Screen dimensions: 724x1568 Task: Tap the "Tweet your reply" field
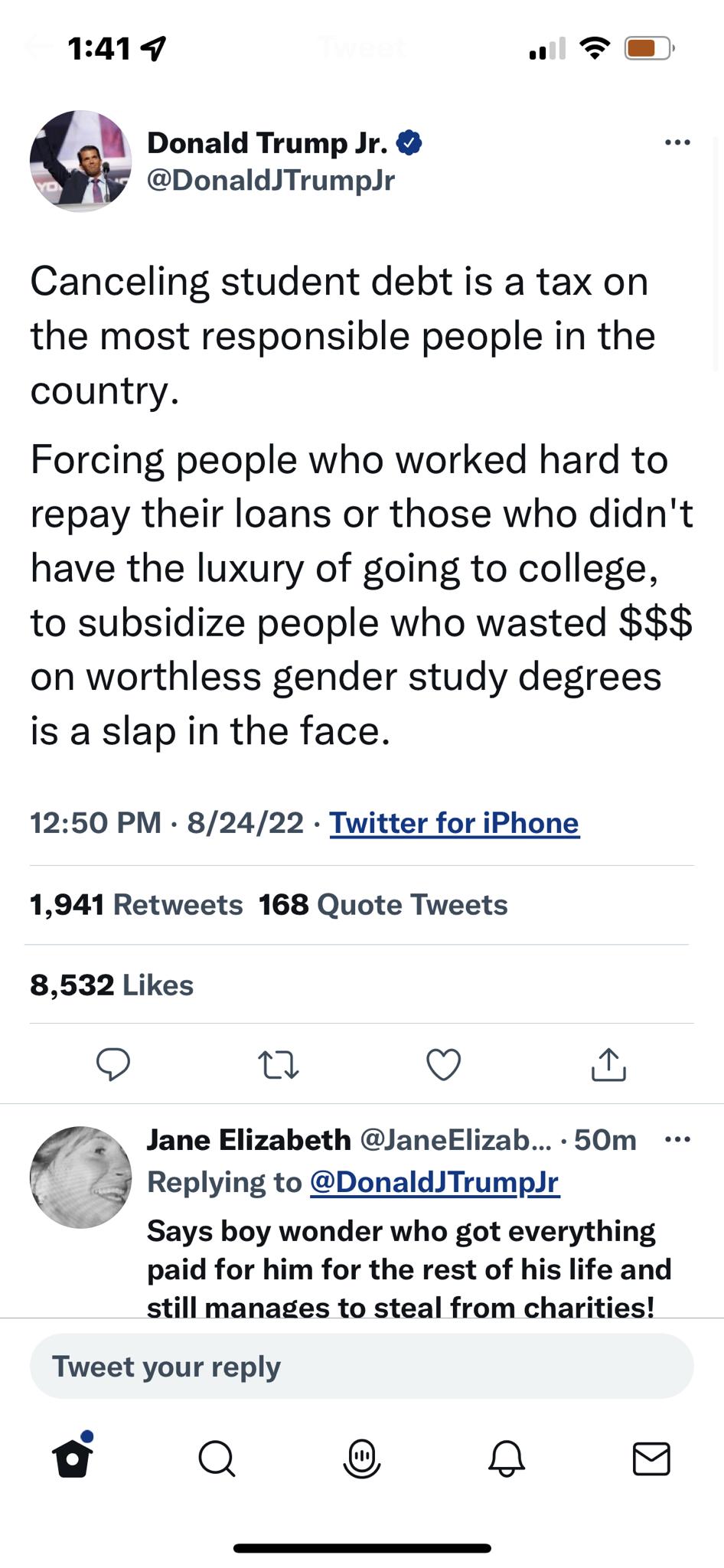tap(361, 1367)
